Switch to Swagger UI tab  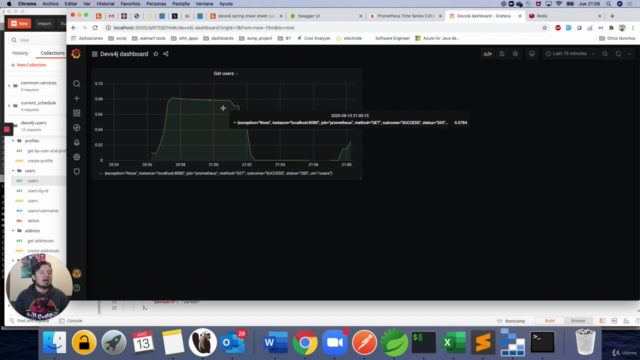325,16
